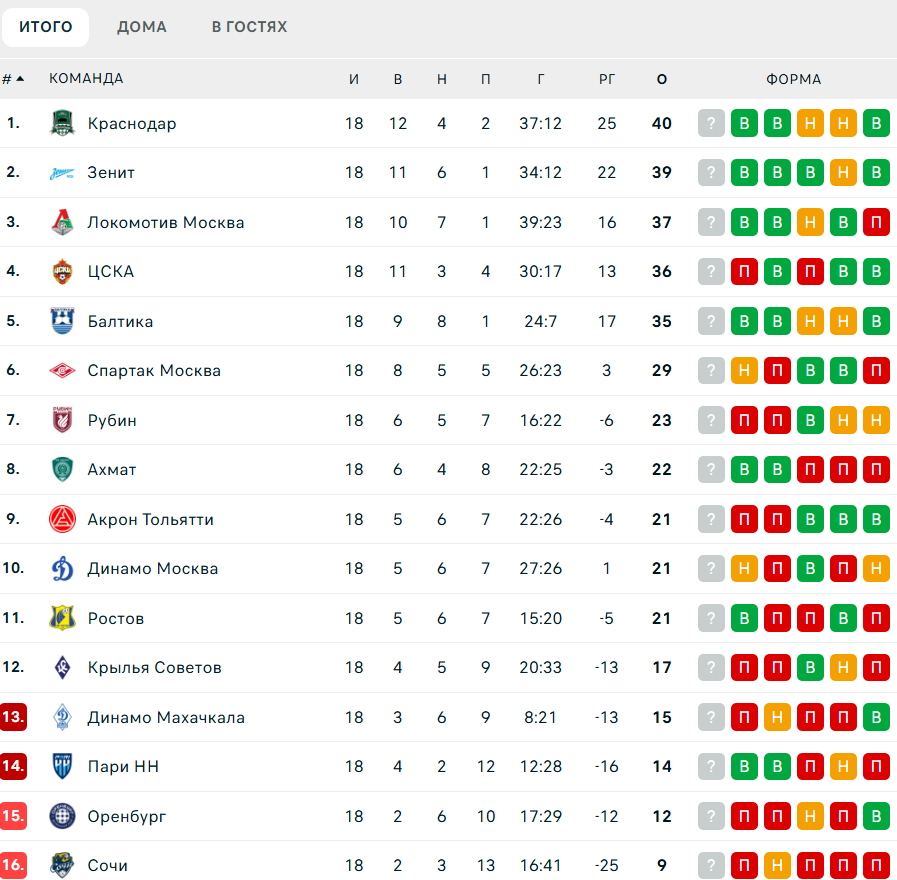Open the Крылья Советов team link
Screen dimensions: 897x880
154,667
